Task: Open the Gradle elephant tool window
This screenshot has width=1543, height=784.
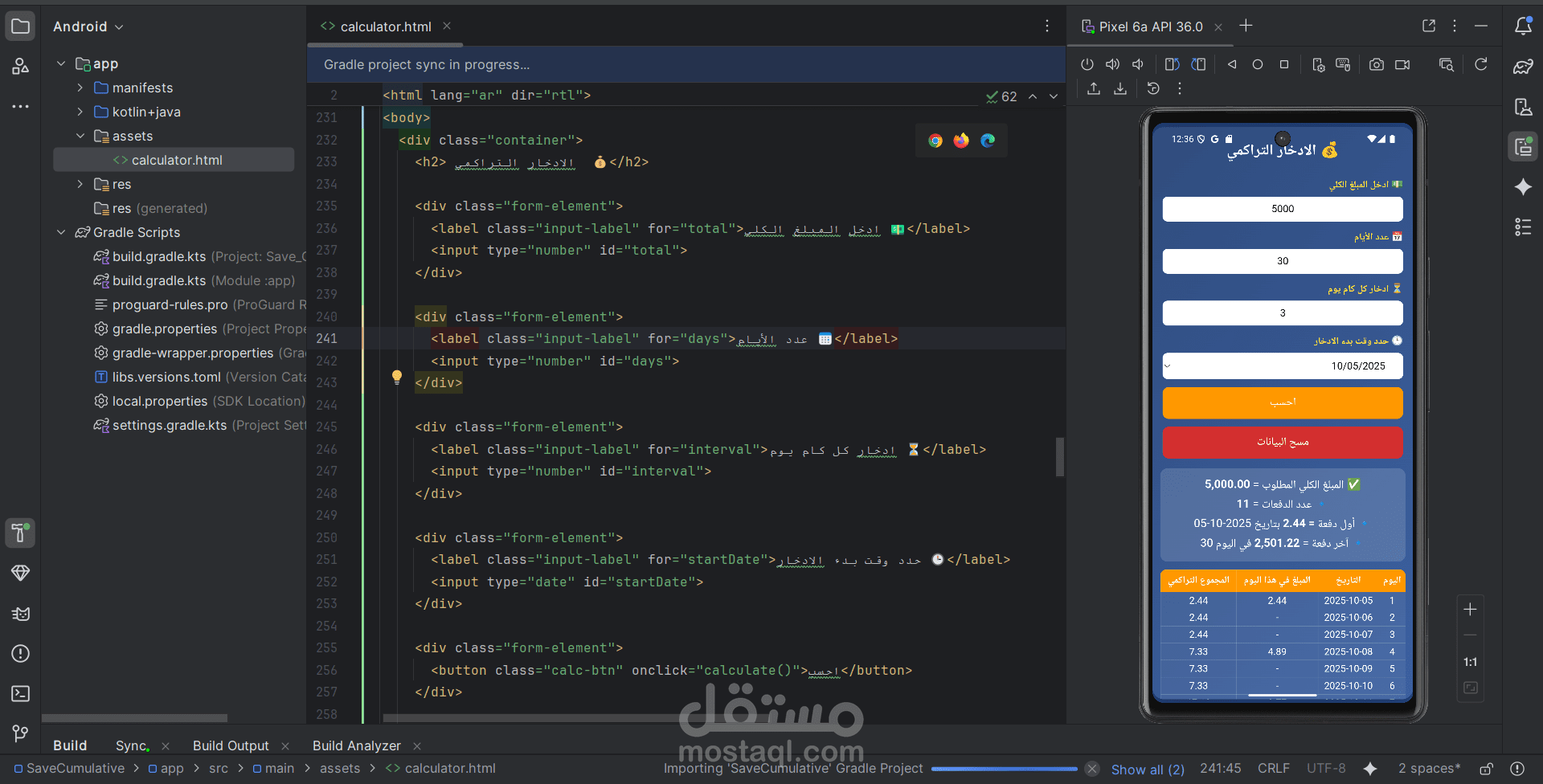Action: (1523, 67)
